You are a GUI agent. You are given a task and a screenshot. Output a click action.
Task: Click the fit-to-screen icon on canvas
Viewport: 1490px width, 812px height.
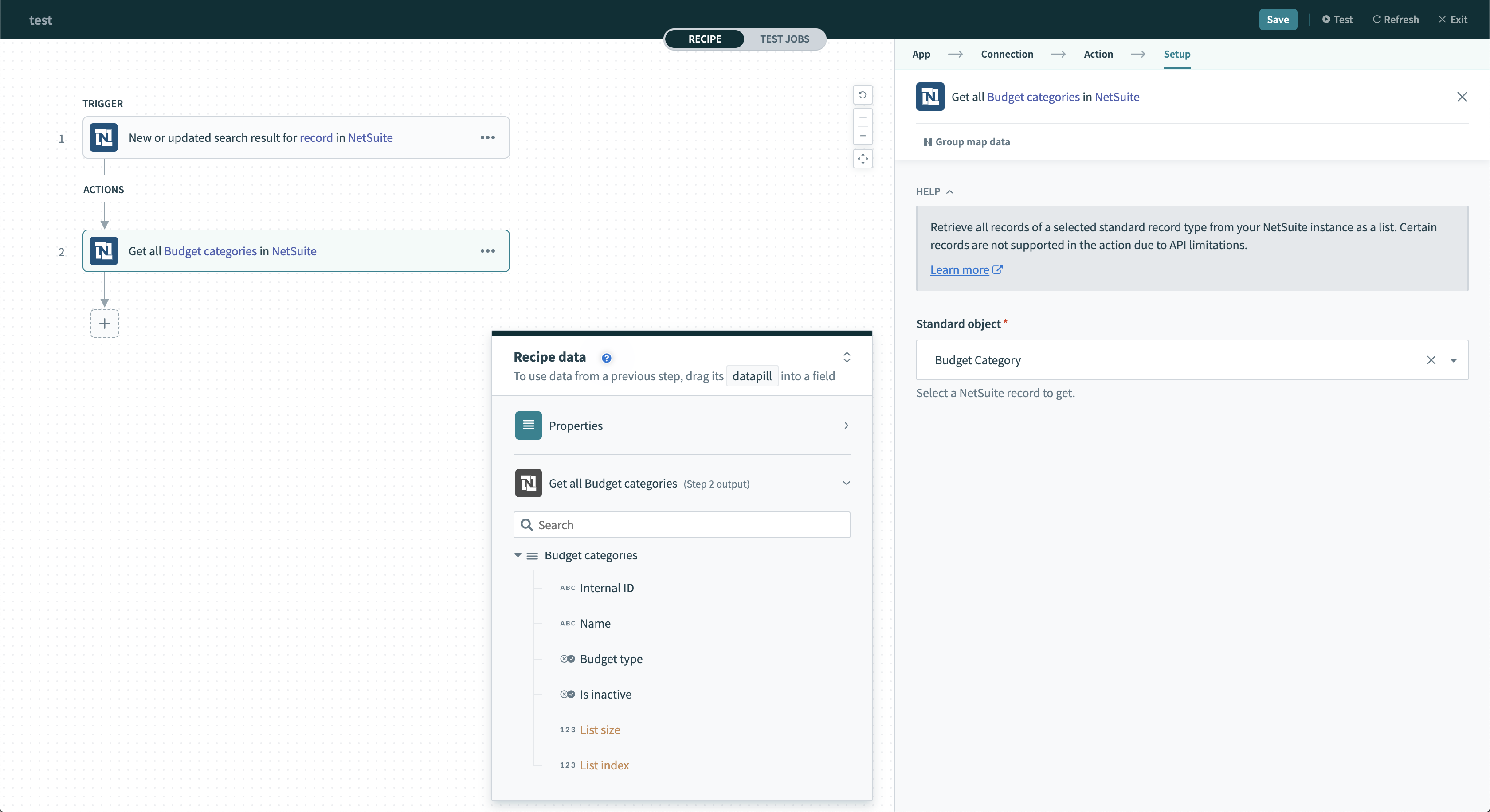click(x=861, y=158)
